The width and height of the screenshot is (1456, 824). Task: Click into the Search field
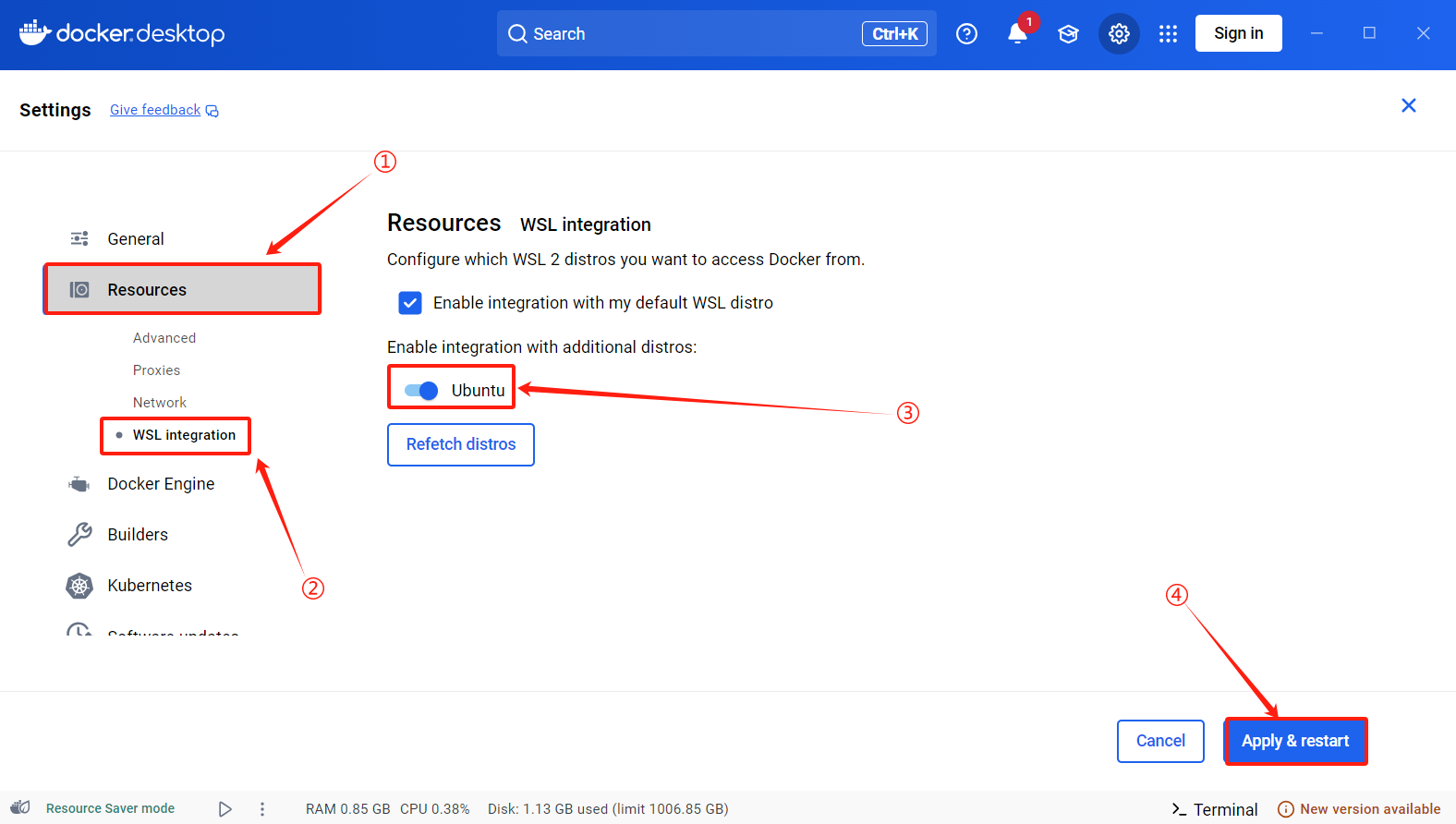pos(716,33)
